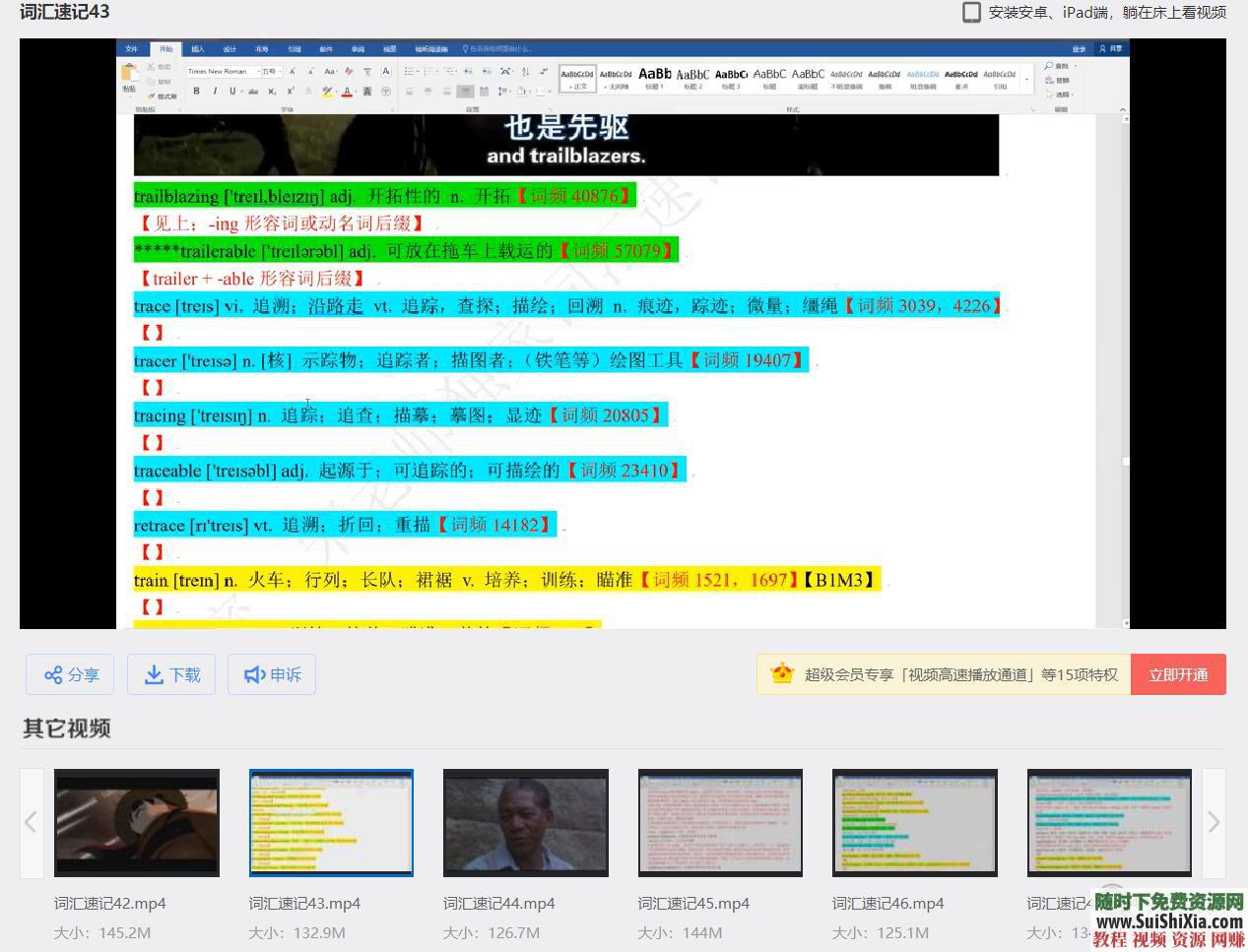Screen dimensions: 1248x952
Task: Apply the text highlight color tool
Action: (326, 92)
